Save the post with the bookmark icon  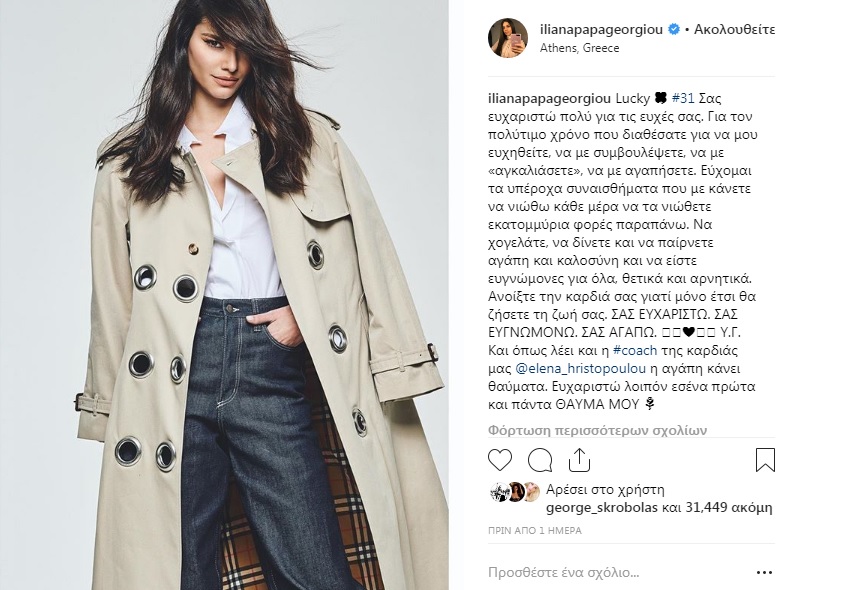[765, 460]
